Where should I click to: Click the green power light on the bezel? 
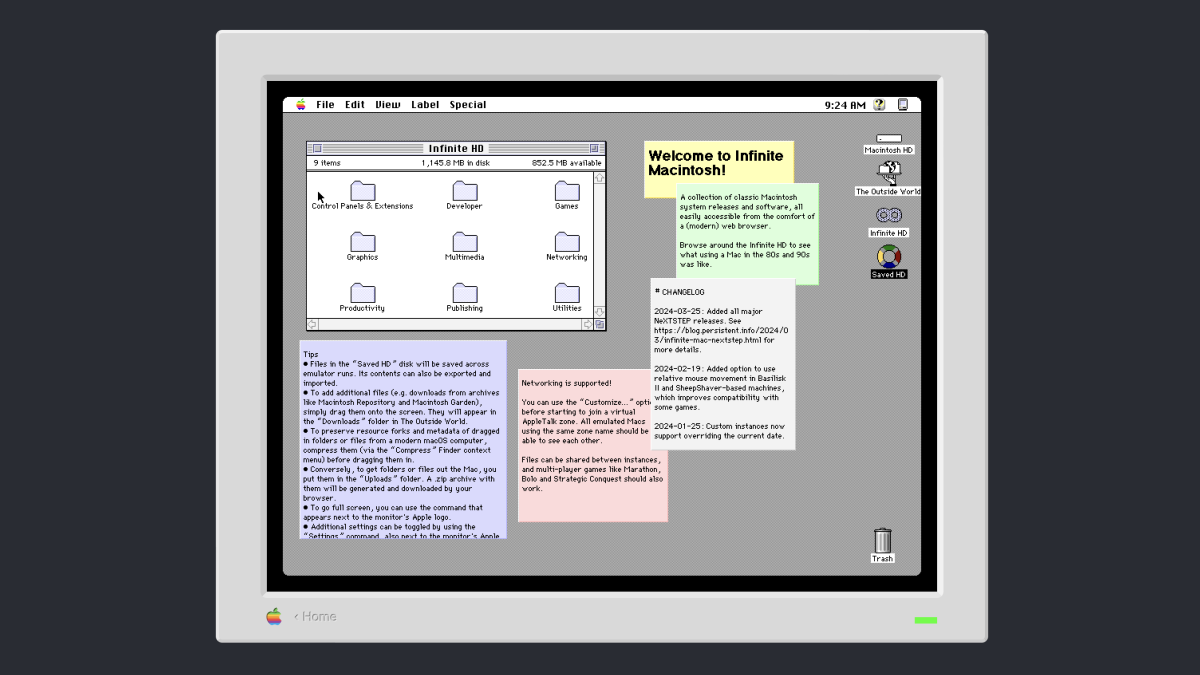point(926,620)
